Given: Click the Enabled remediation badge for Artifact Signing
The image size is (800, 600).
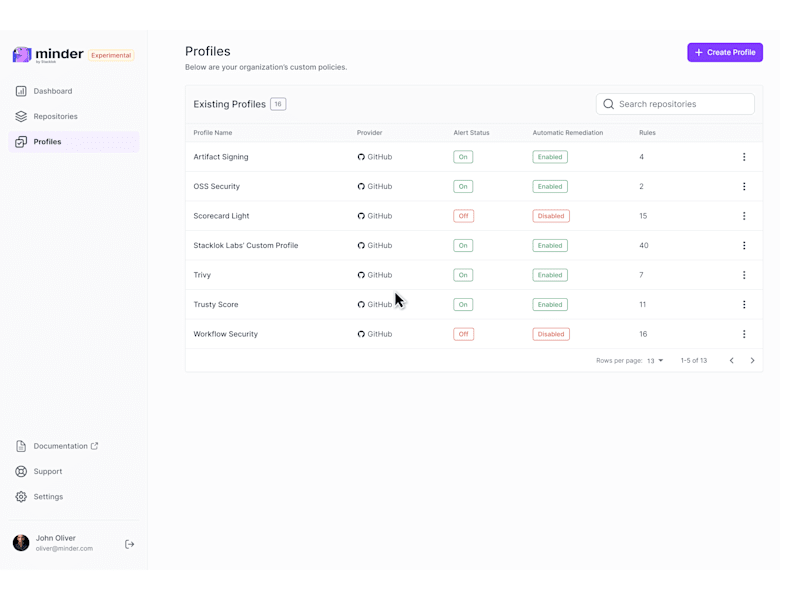Looking at the screenshot, I should [550, 157].
